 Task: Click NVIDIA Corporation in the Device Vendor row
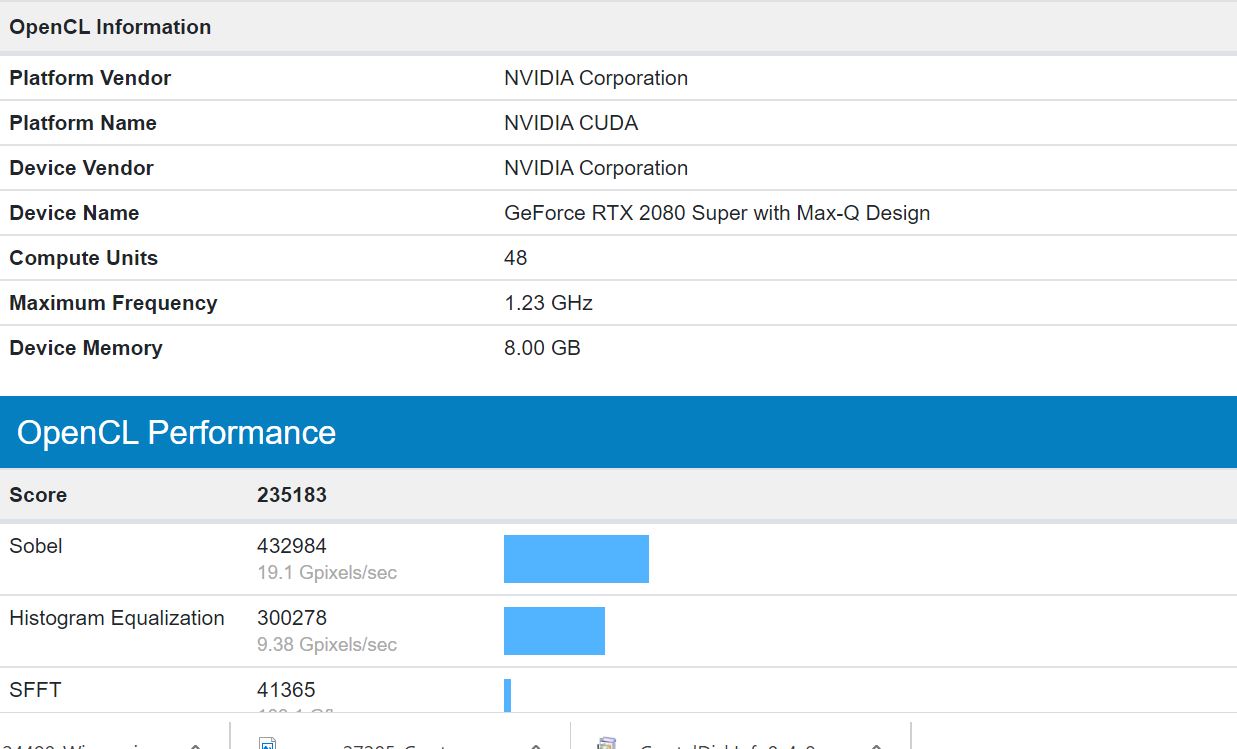pos(596,168)
